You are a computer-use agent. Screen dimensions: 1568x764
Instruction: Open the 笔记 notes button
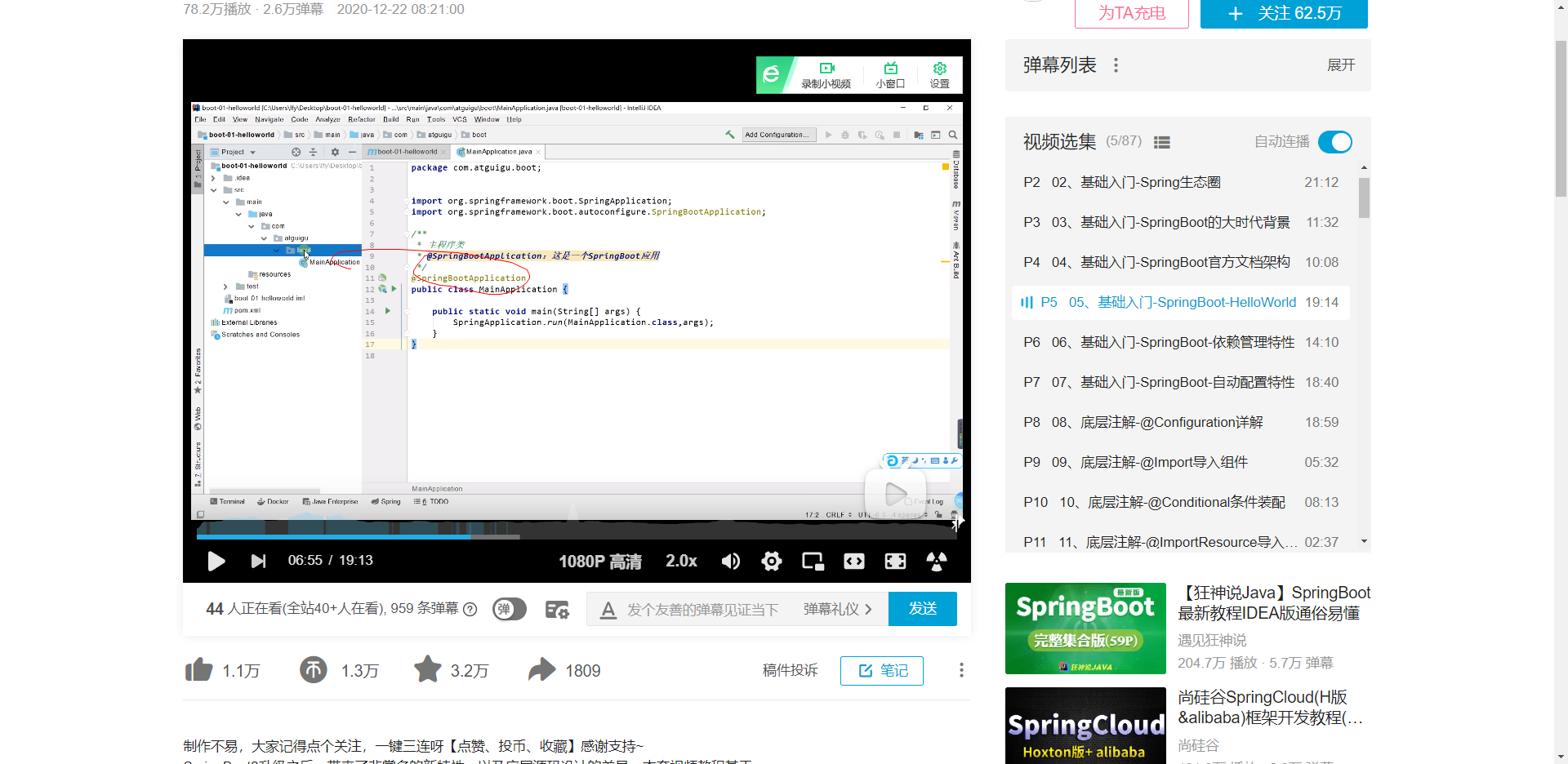click(882, 671)
